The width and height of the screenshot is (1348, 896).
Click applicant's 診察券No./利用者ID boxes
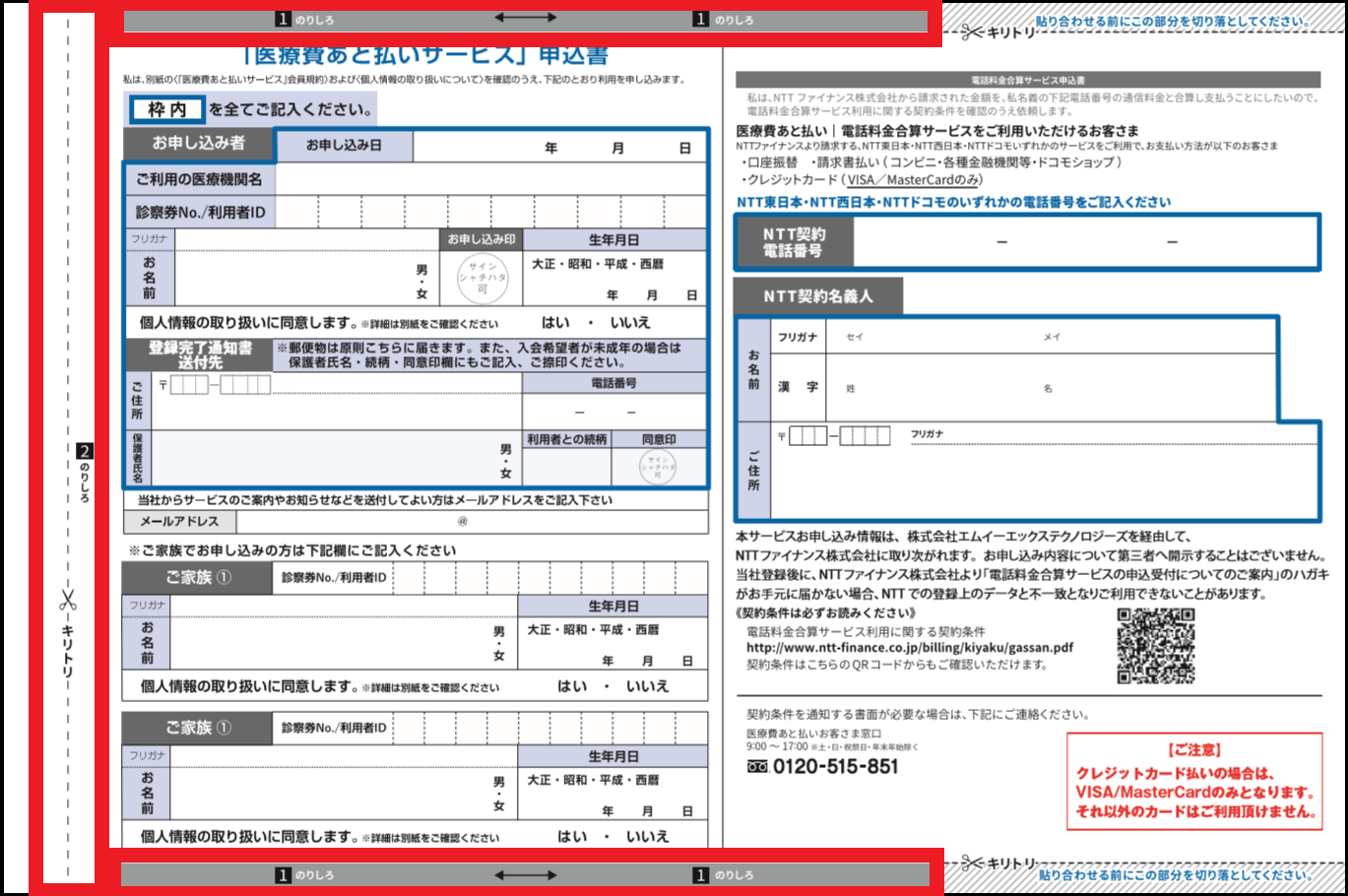point(490,212)
